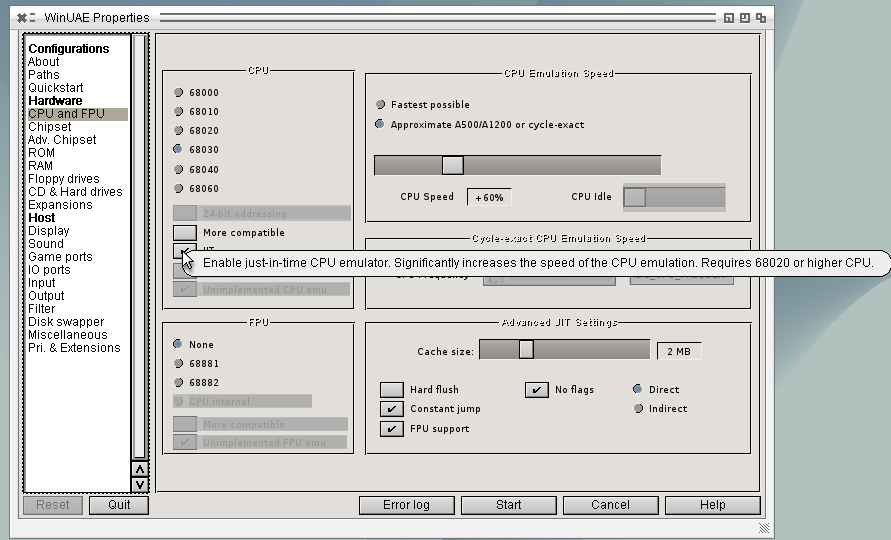The image size is (891, 540).
Task: Disable the Constant jump checkbox
Action: [392, 409]
